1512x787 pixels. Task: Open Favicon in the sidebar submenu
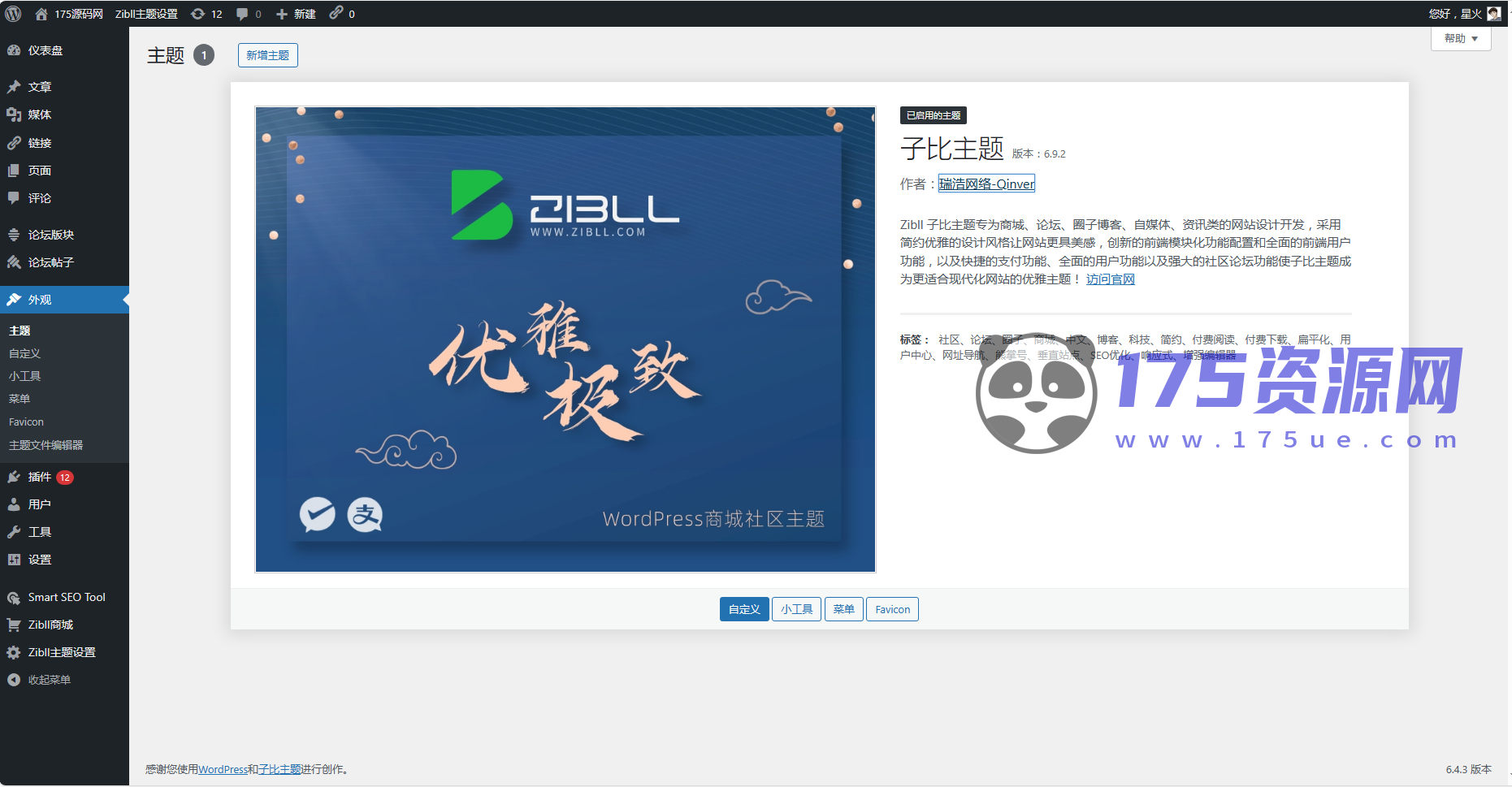pyautogui.click(x=26, y=422)
